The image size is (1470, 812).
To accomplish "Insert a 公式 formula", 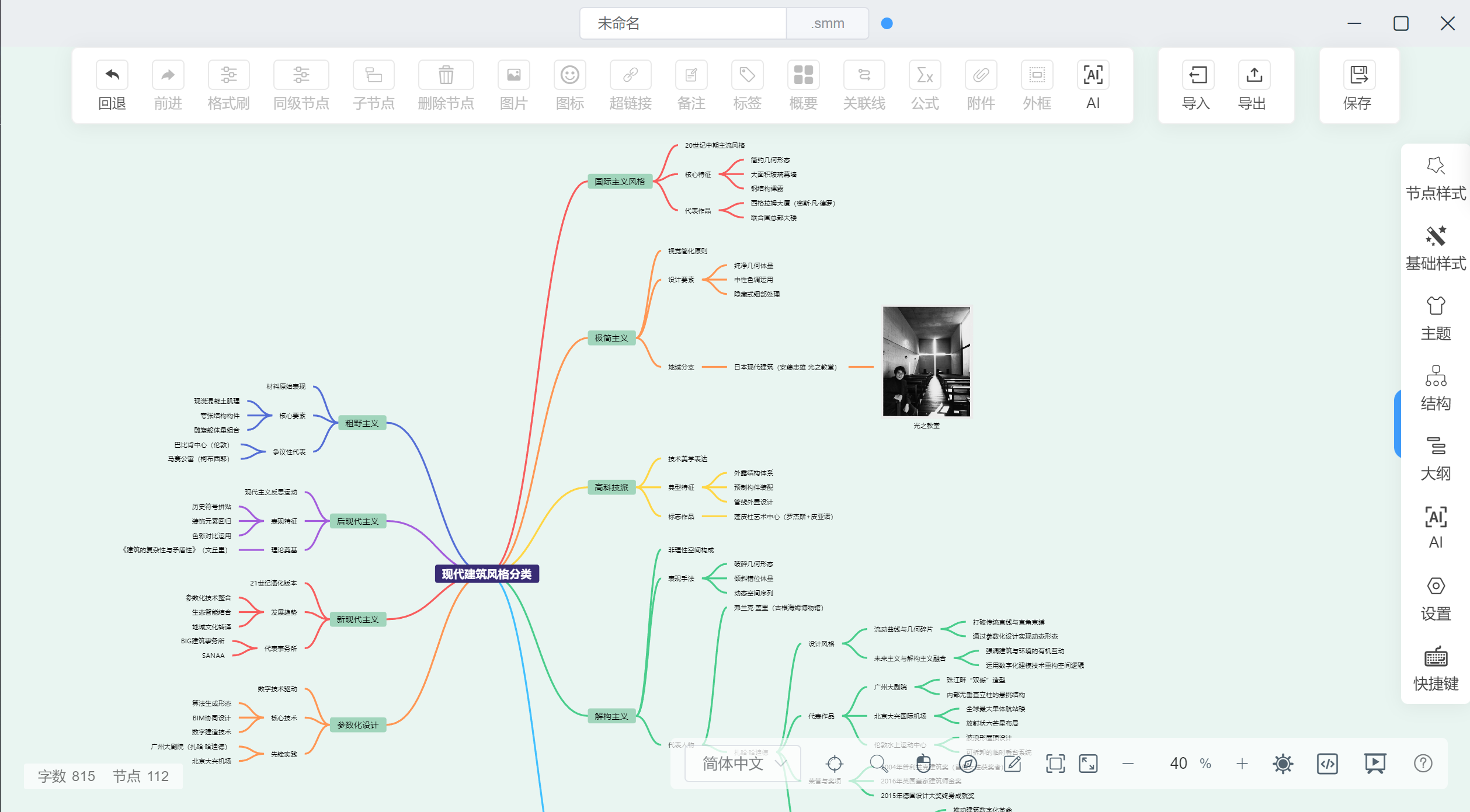I will click(924, 85).
